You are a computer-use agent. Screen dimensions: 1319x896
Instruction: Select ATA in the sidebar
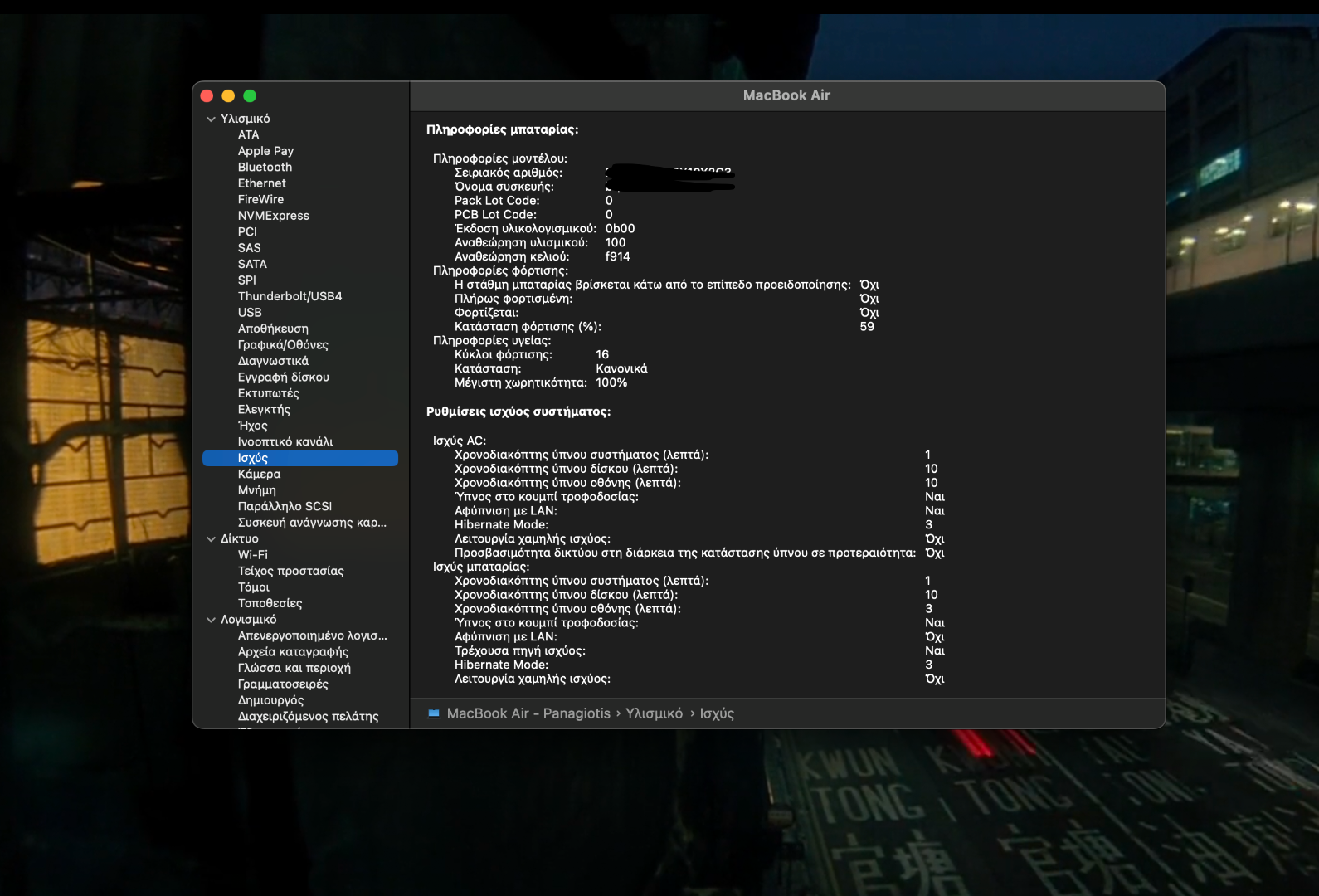point(248,134)
